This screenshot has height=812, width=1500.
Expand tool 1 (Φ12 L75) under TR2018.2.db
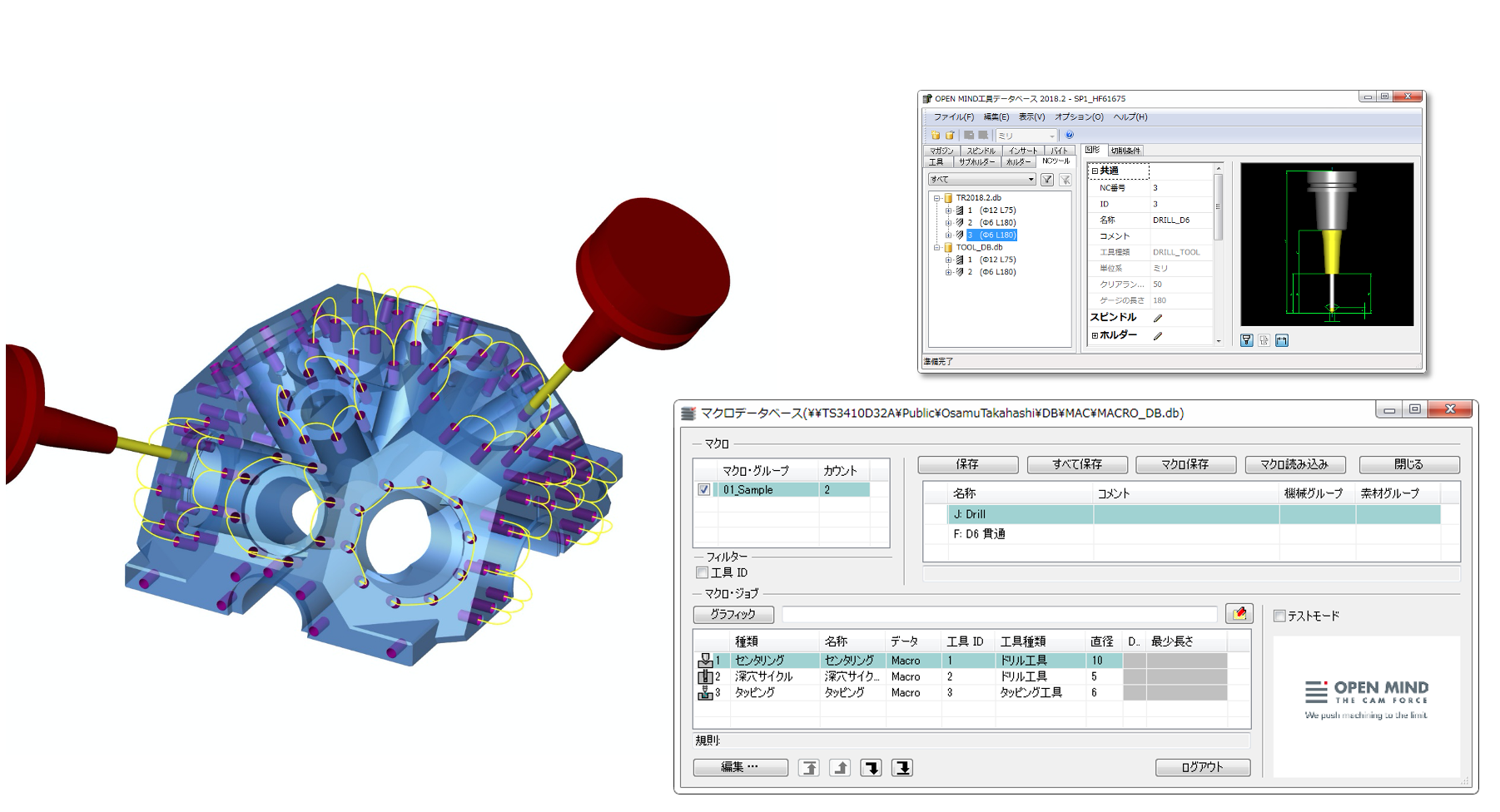tap(948, 210)
